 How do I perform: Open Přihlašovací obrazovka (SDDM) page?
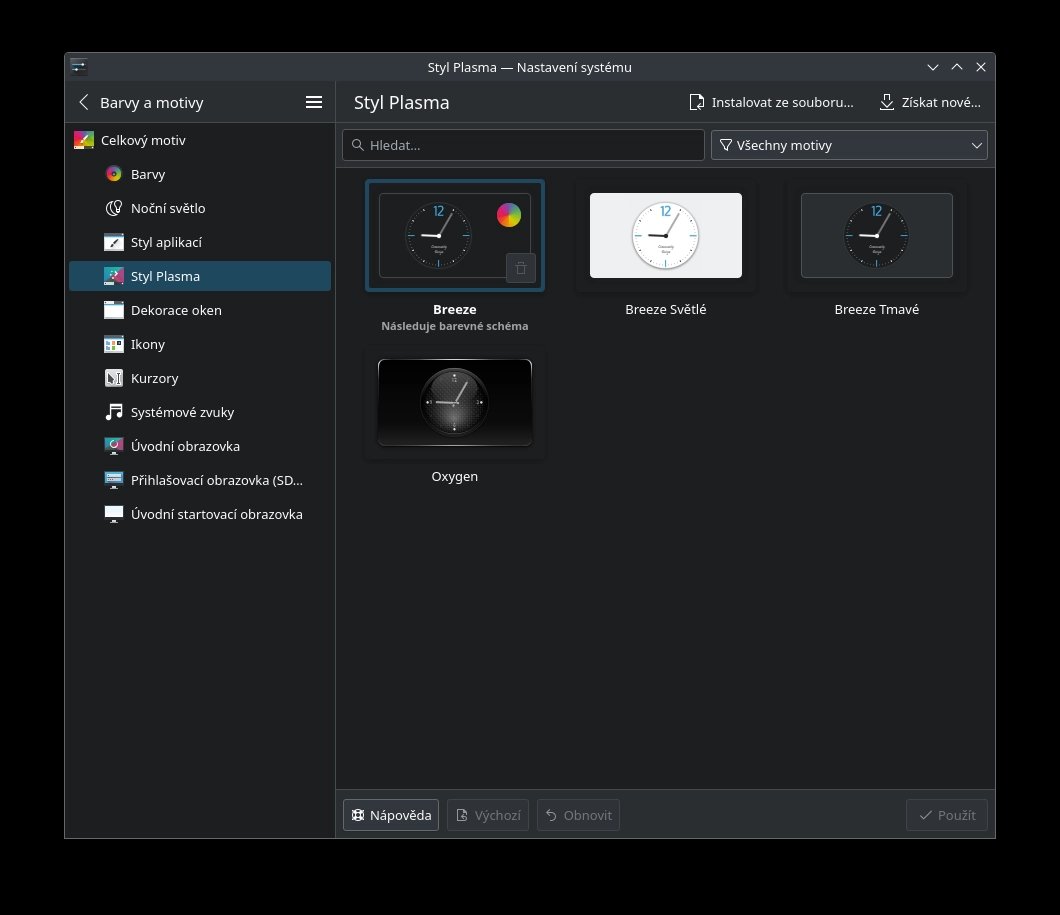tap(200, 480)
